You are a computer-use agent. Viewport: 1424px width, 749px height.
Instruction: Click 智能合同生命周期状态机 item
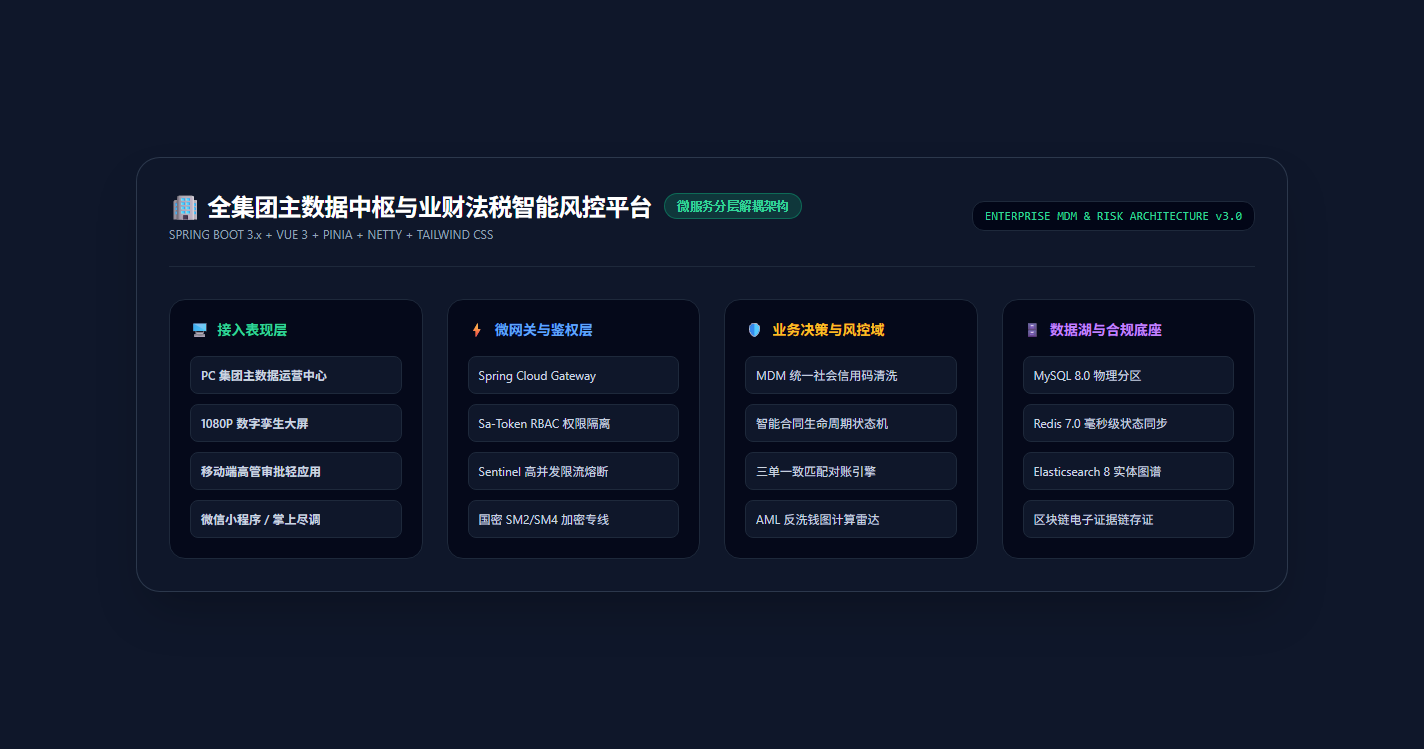pos(851,423)
